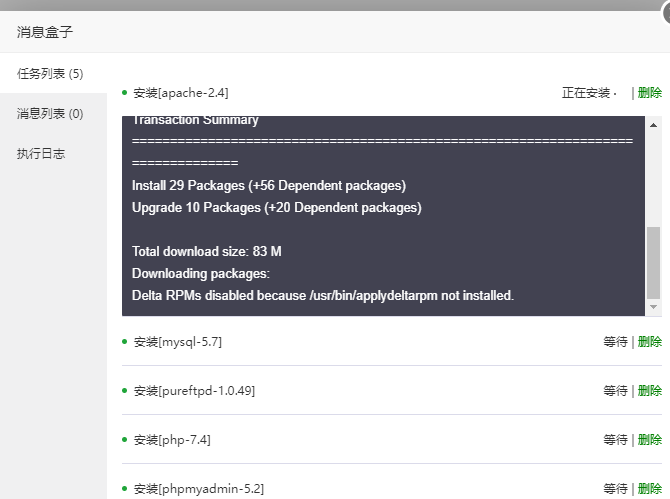Open the 执行日志 tab
The height and width of the screenshot is (499, 670).
41,154
